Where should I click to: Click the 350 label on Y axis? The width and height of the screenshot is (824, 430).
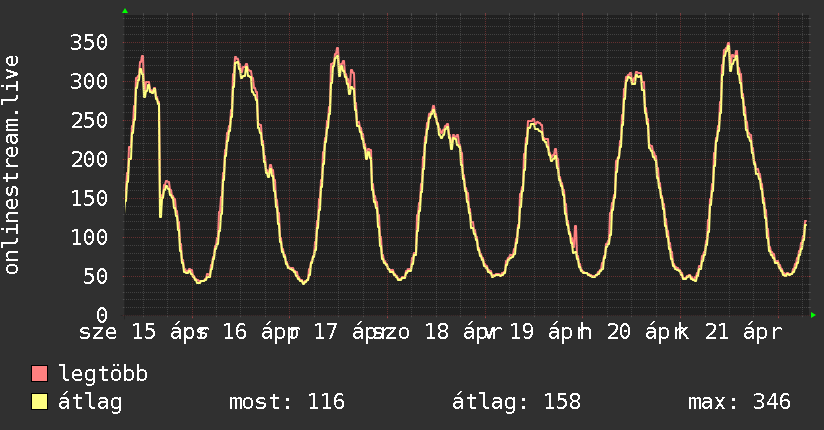click(90, 43)
